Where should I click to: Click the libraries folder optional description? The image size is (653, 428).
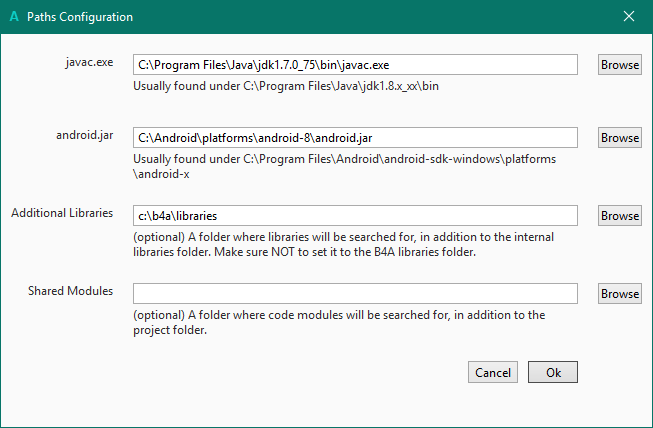(x=345, y=244)
